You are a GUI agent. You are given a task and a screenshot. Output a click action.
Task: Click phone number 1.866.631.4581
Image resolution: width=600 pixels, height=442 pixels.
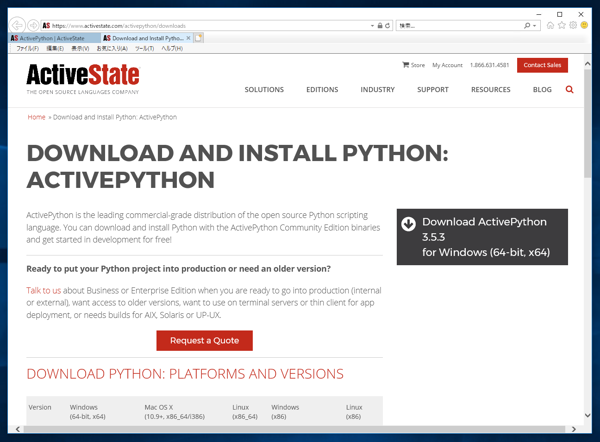click(489, 65)
